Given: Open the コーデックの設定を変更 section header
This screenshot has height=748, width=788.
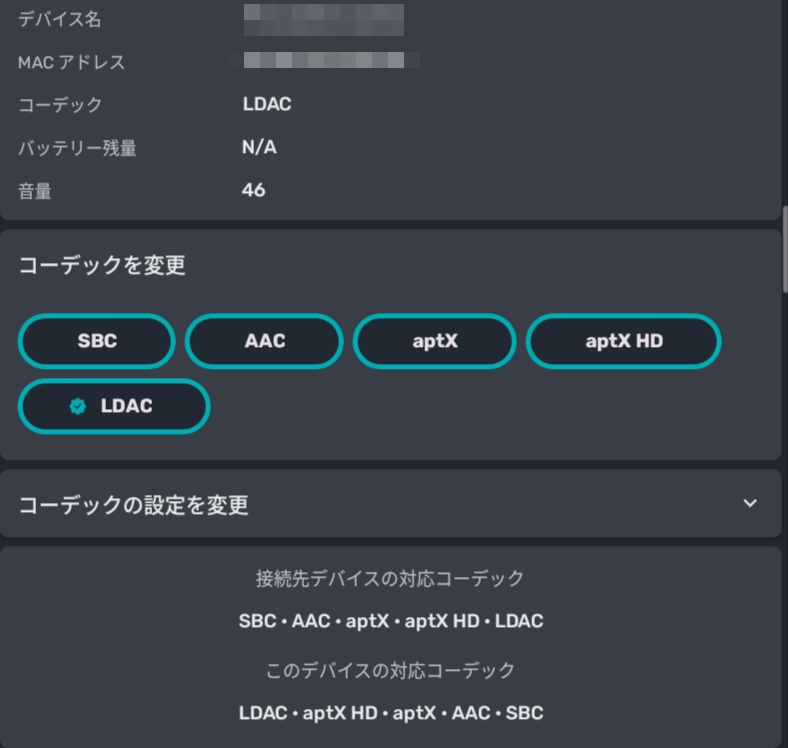Looking at the screenshot, I should coord(134,504).
